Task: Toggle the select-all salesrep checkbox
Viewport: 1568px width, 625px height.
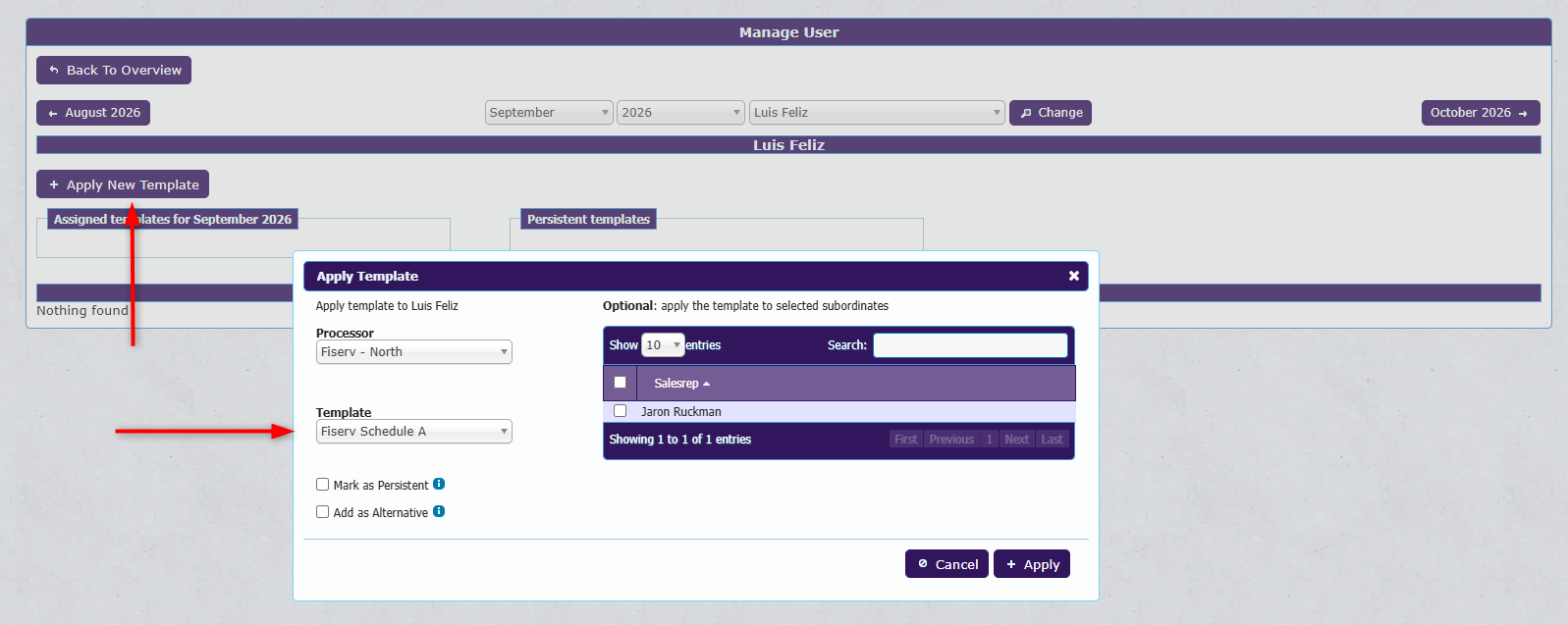Action: [x=620, y=383]
